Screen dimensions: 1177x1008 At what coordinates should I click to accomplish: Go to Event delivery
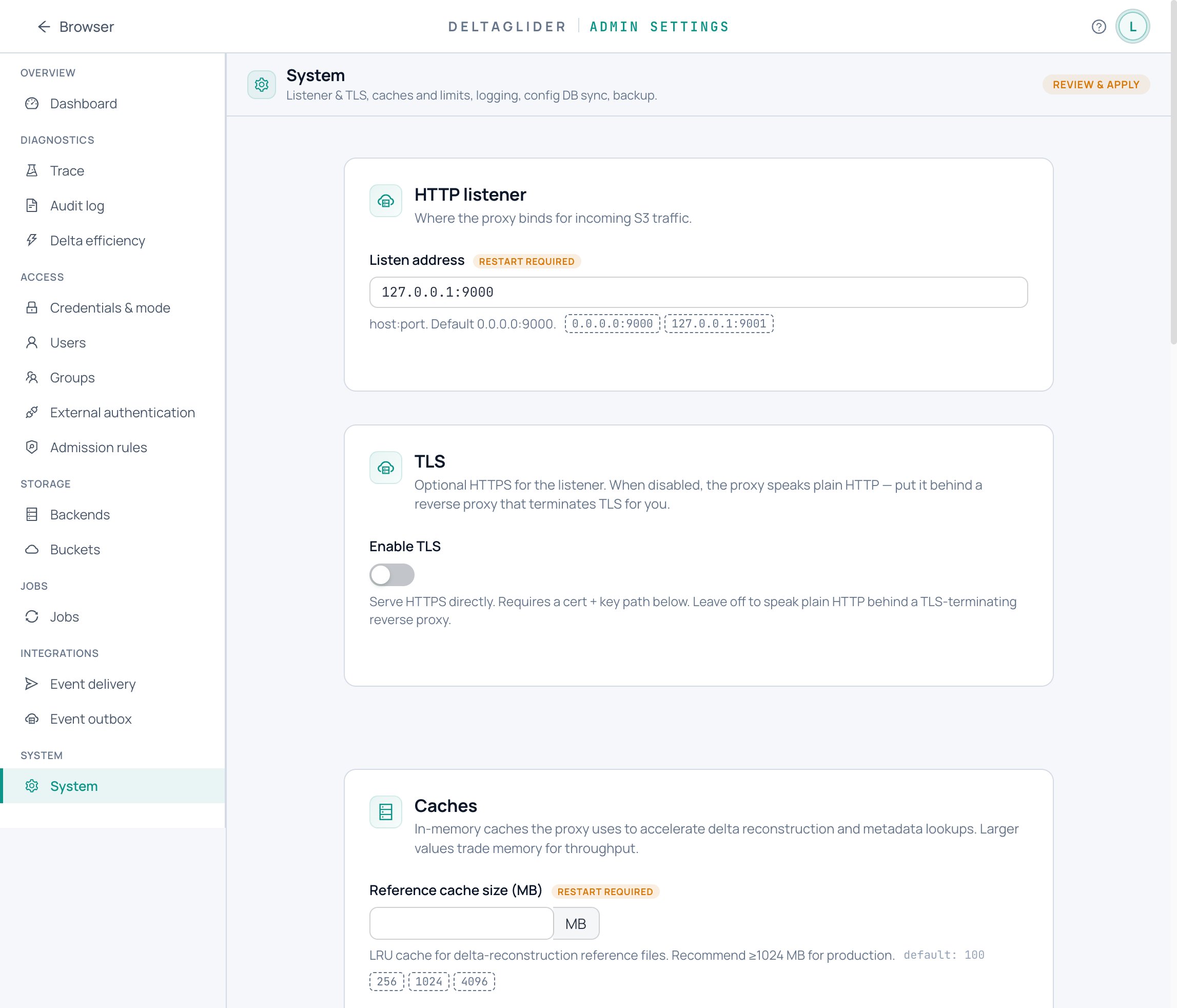112,684
